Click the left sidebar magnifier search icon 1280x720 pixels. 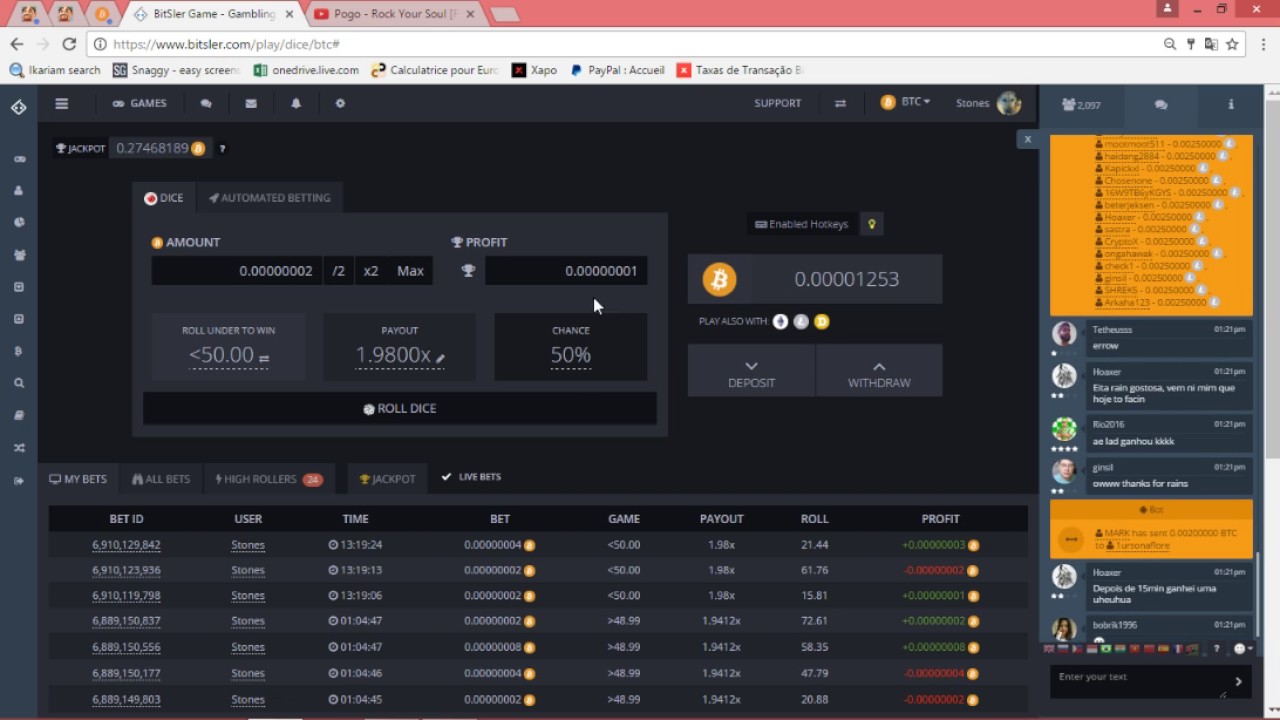19,383
